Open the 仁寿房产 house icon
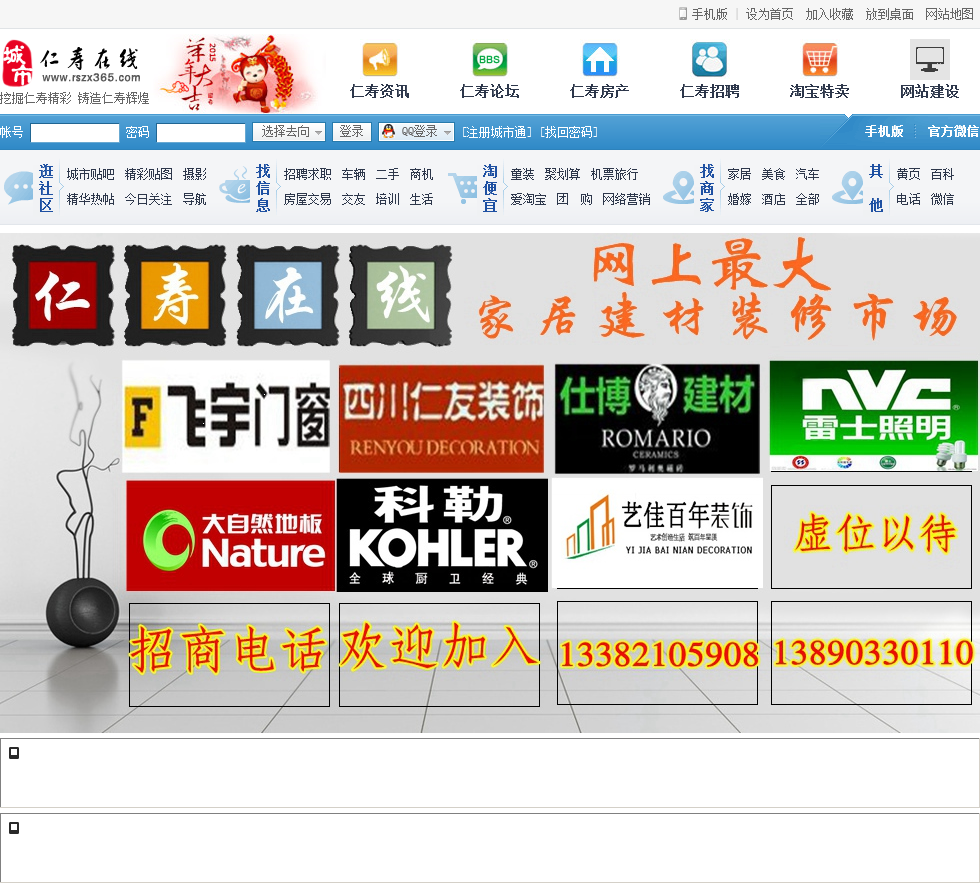 pyautogui.click(x=599, y=59)
